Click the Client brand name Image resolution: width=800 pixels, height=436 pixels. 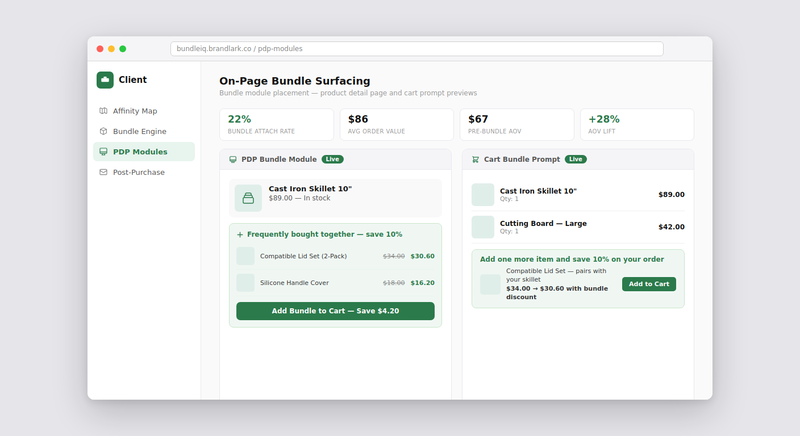(x=133, y=80)
